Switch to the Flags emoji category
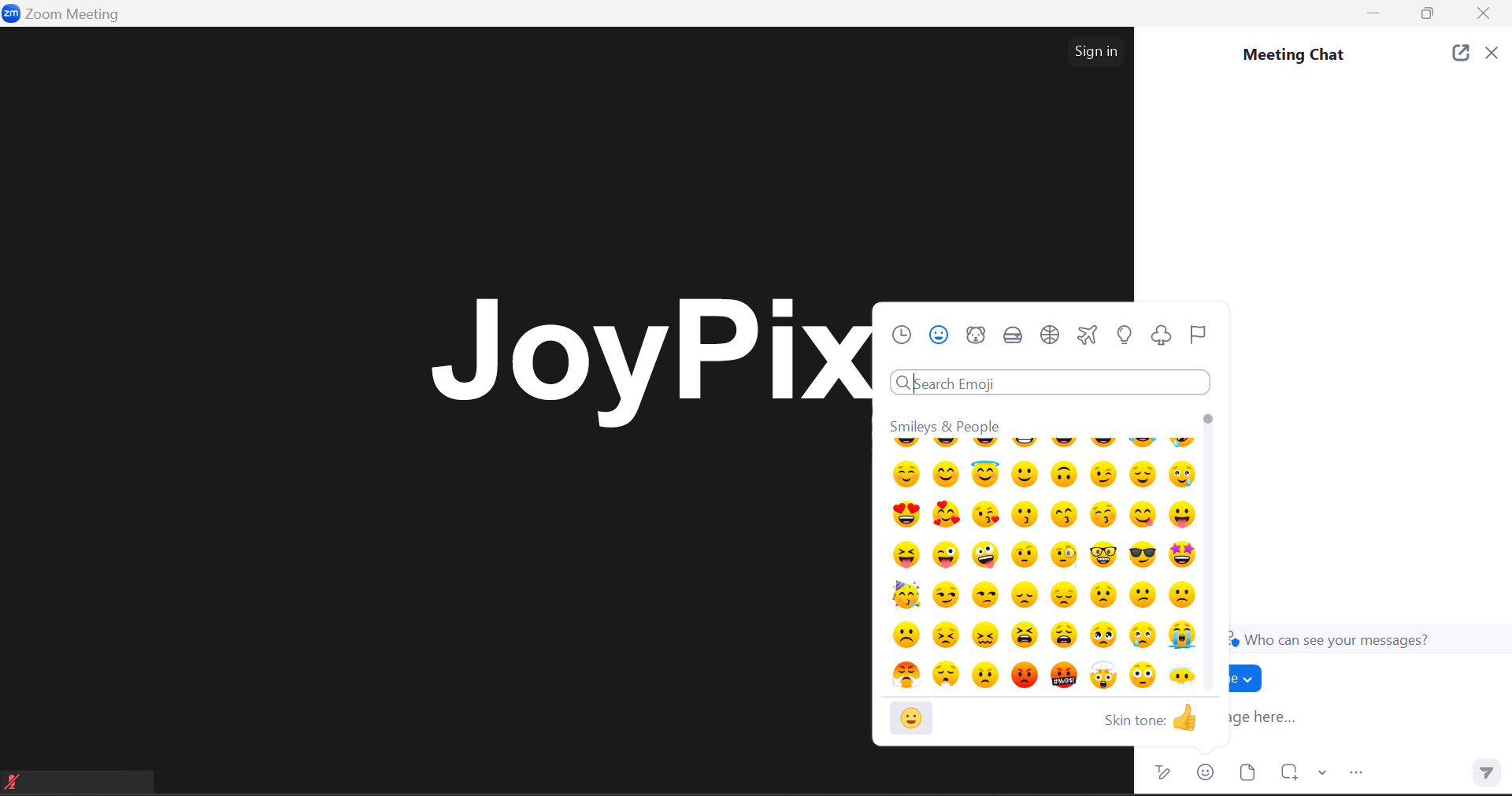Viewport: 1512px width, 796px height. click(1198, 335)
